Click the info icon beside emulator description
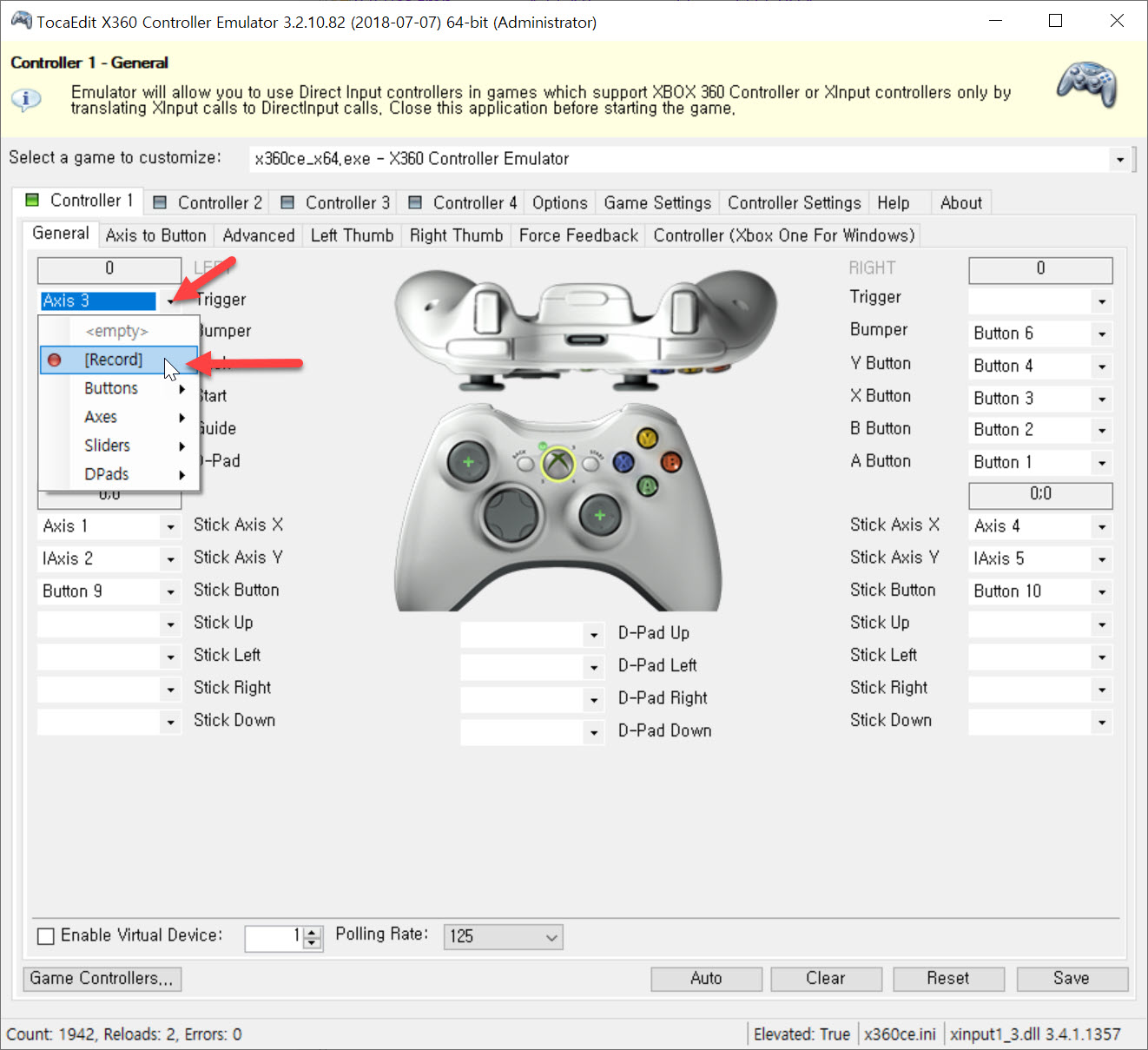1148x1050 pixels. (26, 99)
